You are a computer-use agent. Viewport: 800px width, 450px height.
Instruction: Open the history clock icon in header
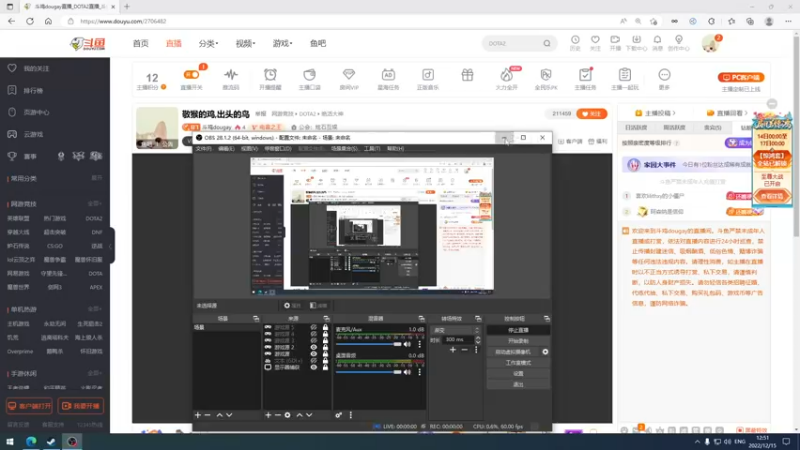(575, 40)
